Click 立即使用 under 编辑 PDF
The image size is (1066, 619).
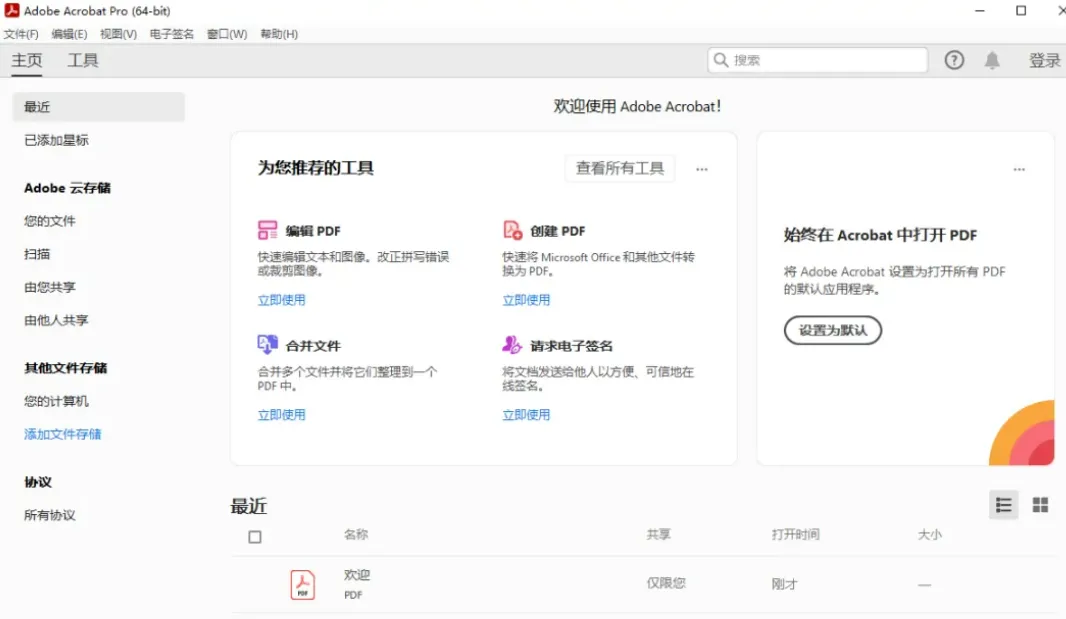click(x=281, y=300)
